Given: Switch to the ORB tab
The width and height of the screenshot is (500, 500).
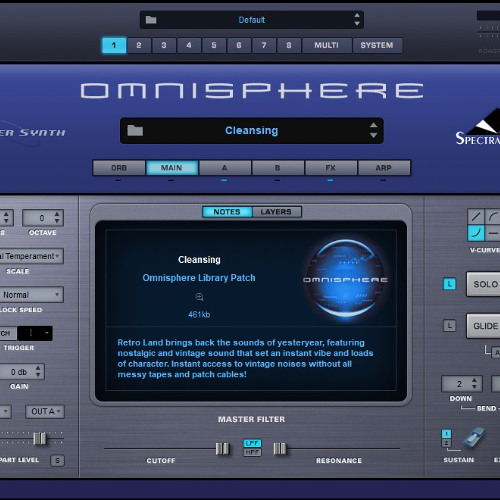Looking at the screenshot, I should pos(119,168).
